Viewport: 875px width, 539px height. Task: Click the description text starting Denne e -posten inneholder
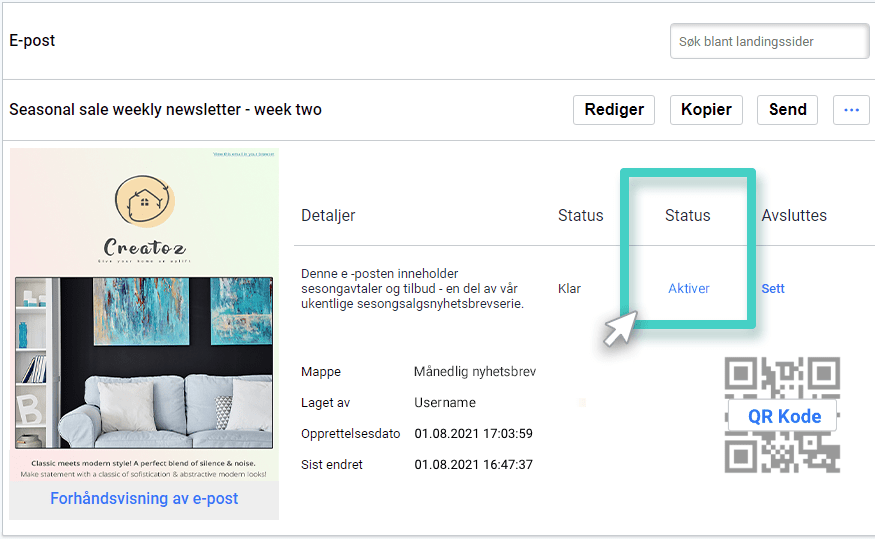(x=412, y=288)
